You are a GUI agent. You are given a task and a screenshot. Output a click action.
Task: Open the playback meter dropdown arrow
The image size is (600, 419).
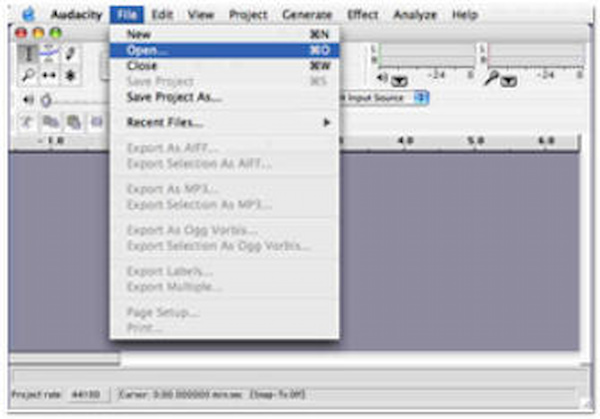[399, 81]
